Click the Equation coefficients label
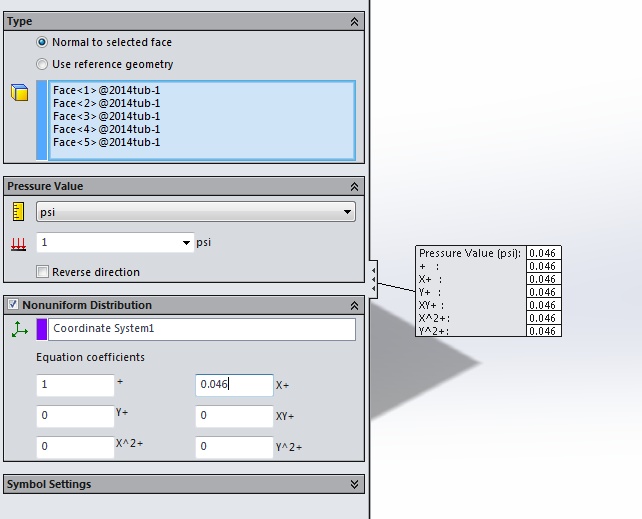This screenshot has height=519, width=642. (x=90, y=357)
